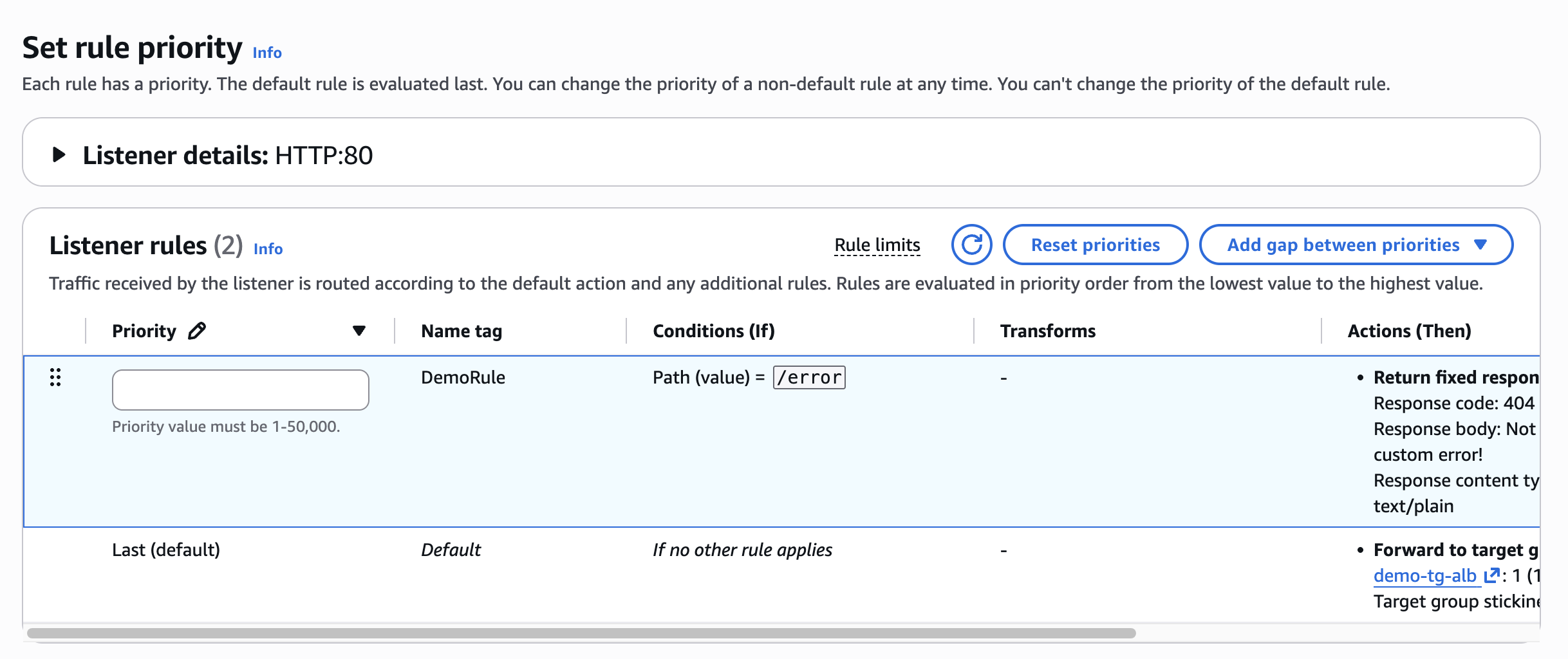This screenshot has width=1568, height=659.
Task: Click the Name tag column header
Action: (x=462, y=331)
